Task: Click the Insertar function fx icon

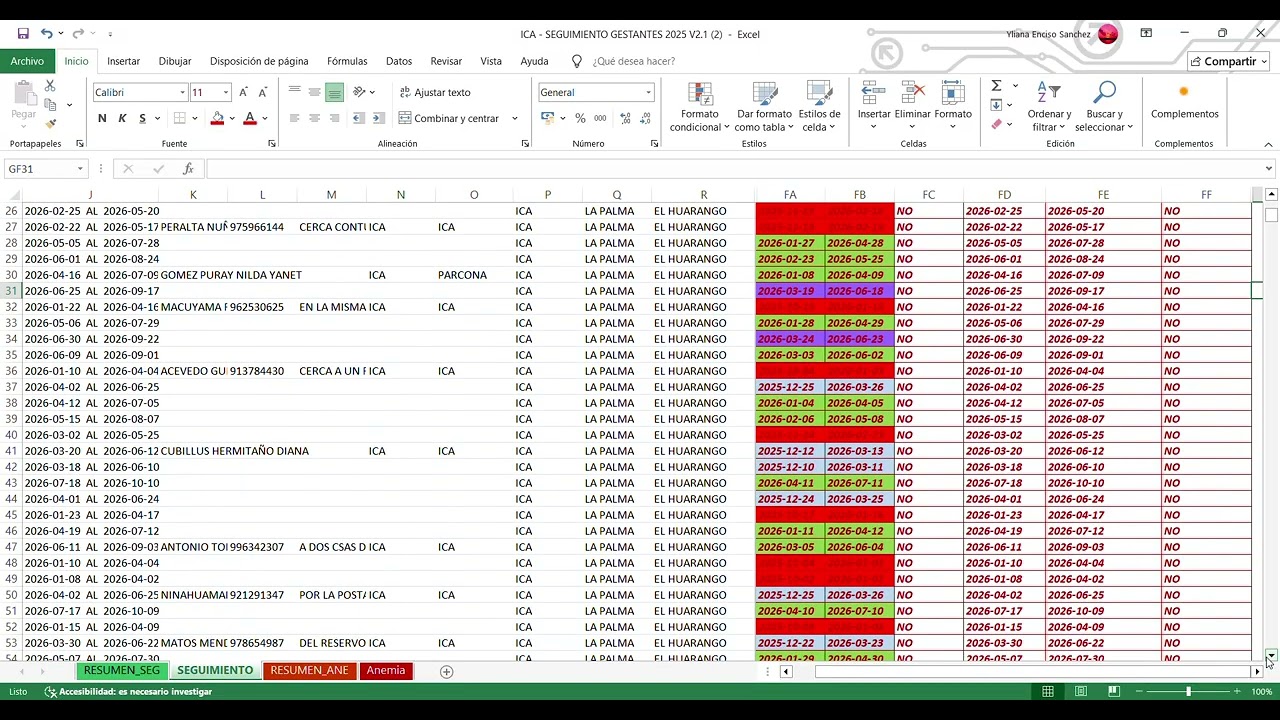Action: (187, 169)
